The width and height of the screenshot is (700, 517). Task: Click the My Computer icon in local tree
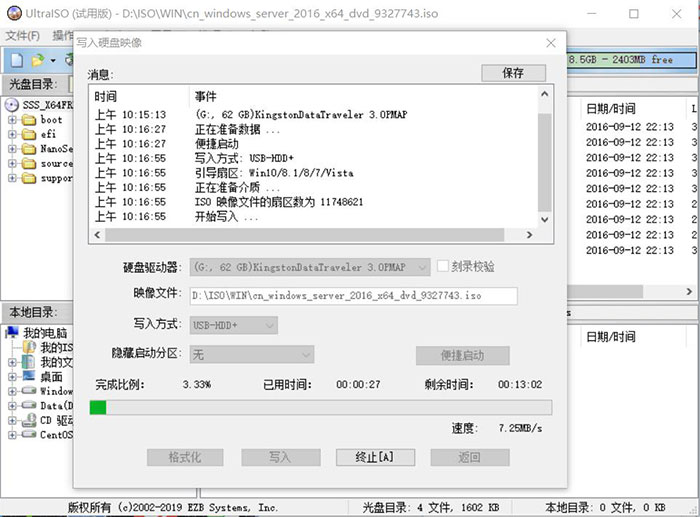12,332
